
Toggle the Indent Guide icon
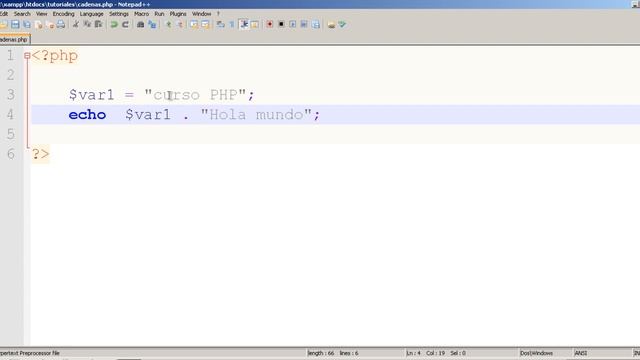244,24
